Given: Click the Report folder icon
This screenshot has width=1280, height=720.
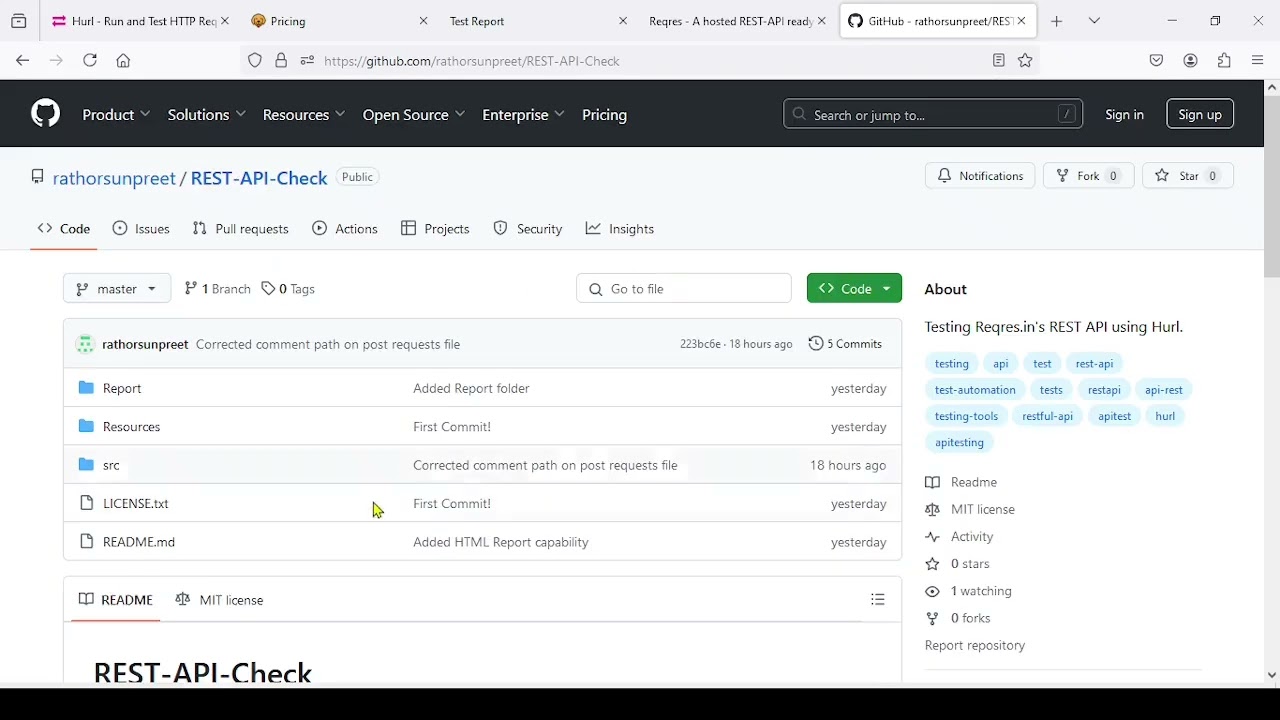Looking at the screenshot, I should (86, 388).
